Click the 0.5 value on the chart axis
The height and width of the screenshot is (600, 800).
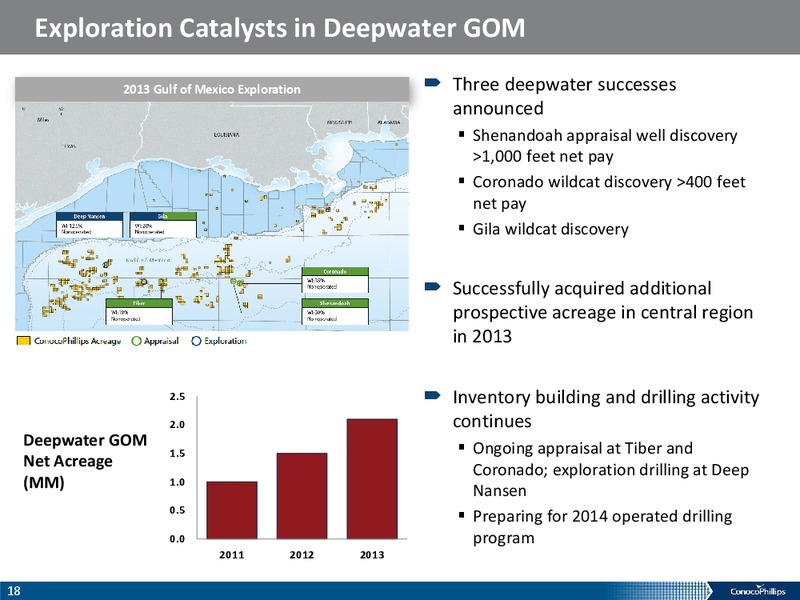coord(177,510)
